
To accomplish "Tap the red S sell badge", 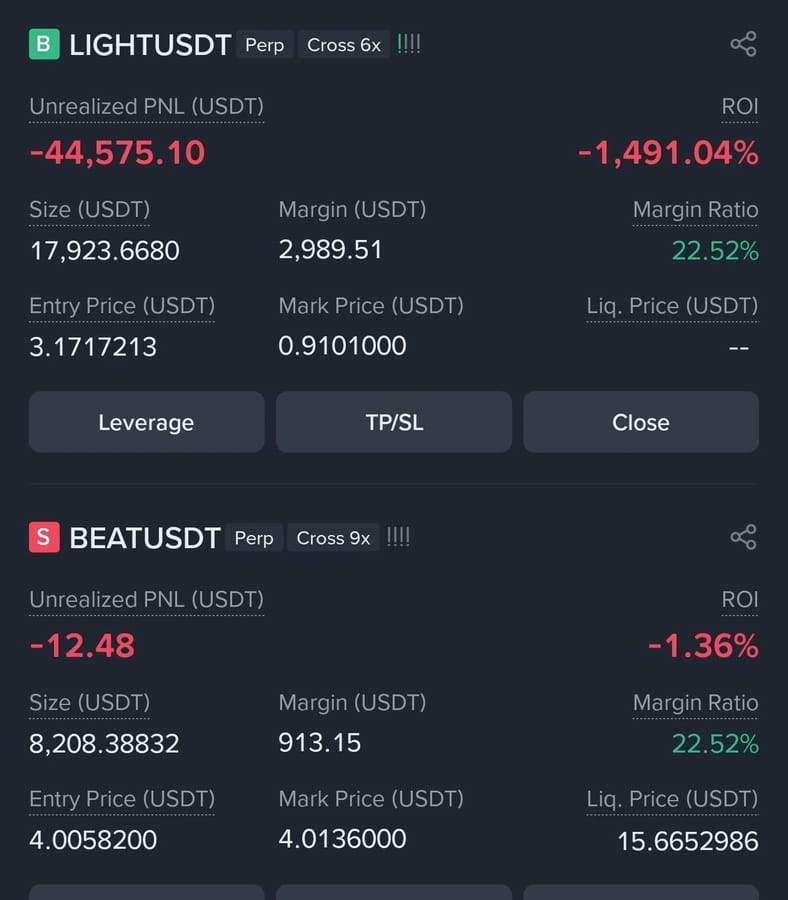I will click(x=44, y=537).
